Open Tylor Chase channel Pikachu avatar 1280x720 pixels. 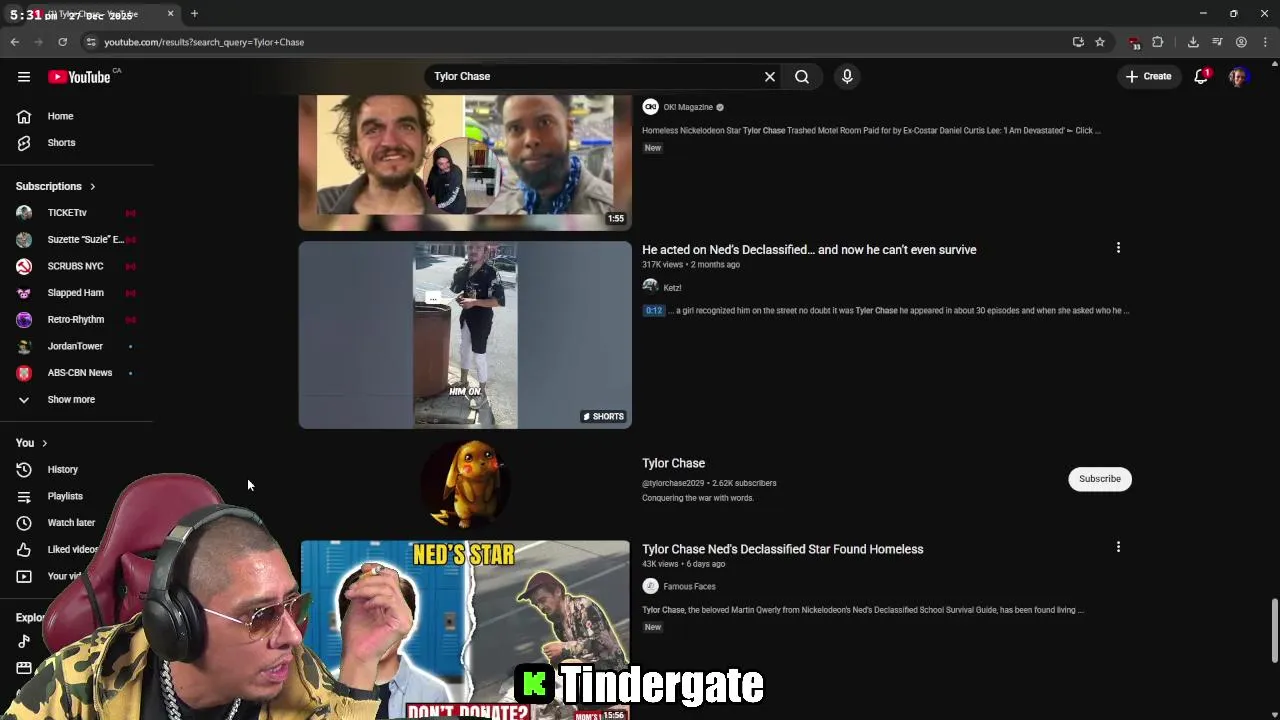pos(465,484)
